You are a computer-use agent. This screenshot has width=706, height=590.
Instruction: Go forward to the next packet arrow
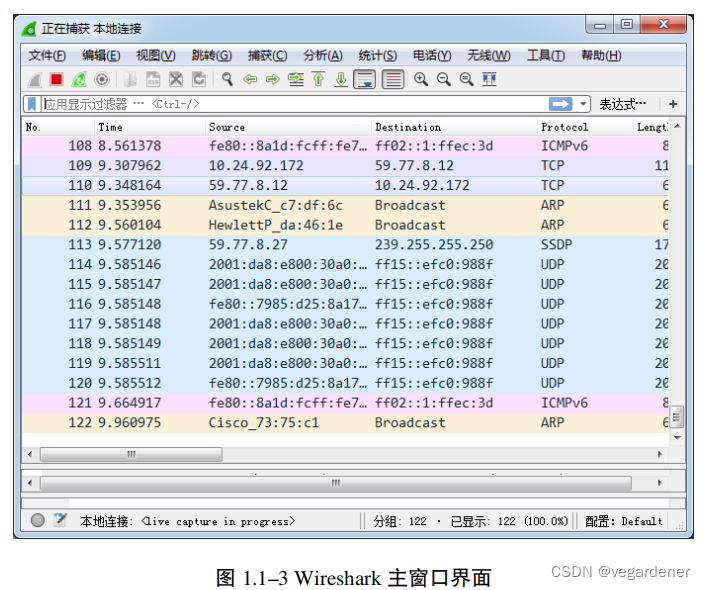(273, 80)
